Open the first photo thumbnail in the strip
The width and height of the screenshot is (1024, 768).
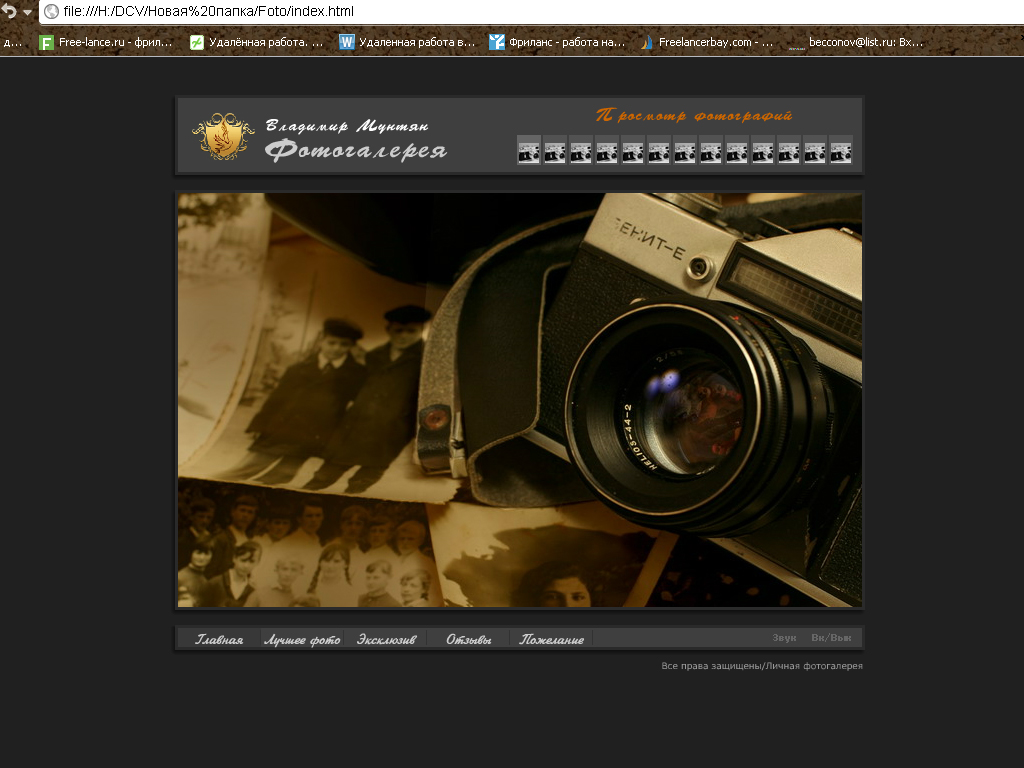click(529, 150)
